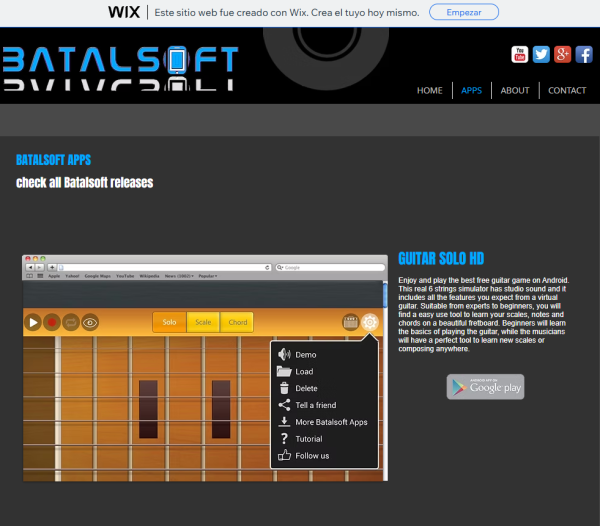Click the YouTube bookmark in mockup

tap(125, 276)
